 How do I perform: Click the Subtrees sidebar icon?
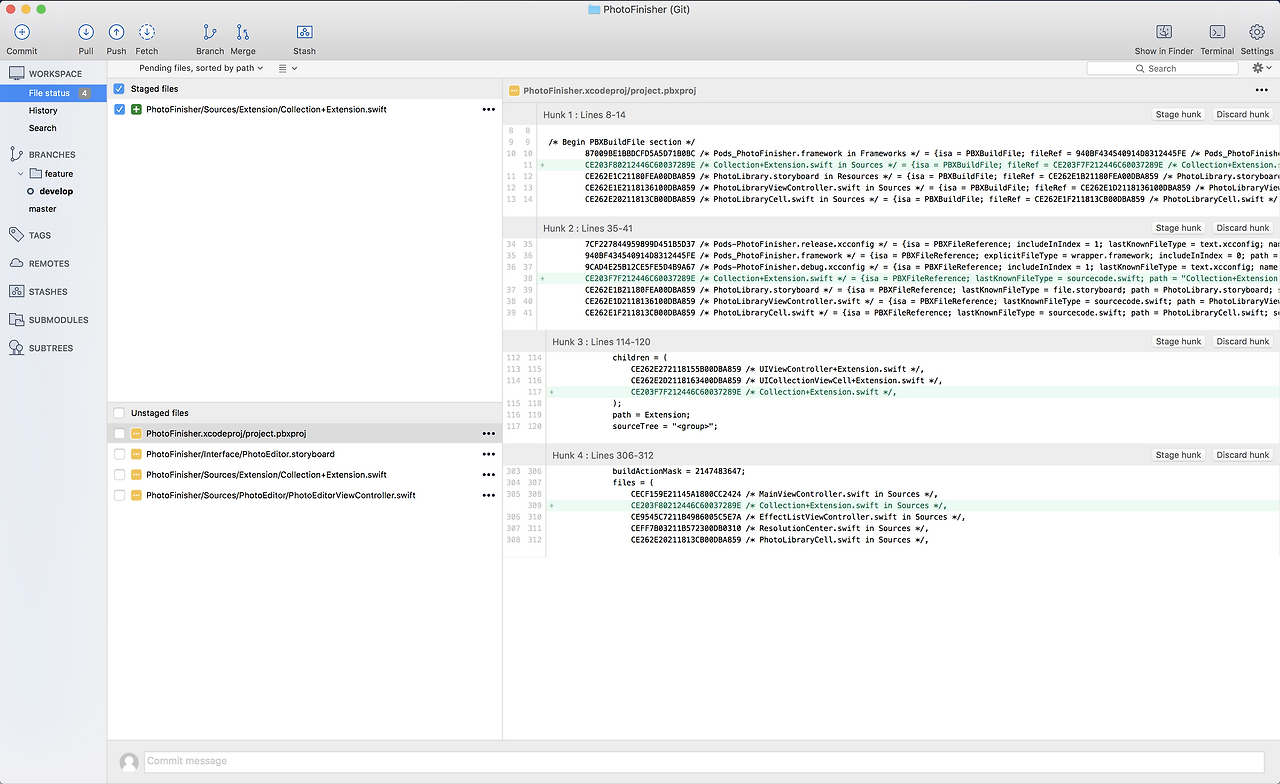point(16,348)
